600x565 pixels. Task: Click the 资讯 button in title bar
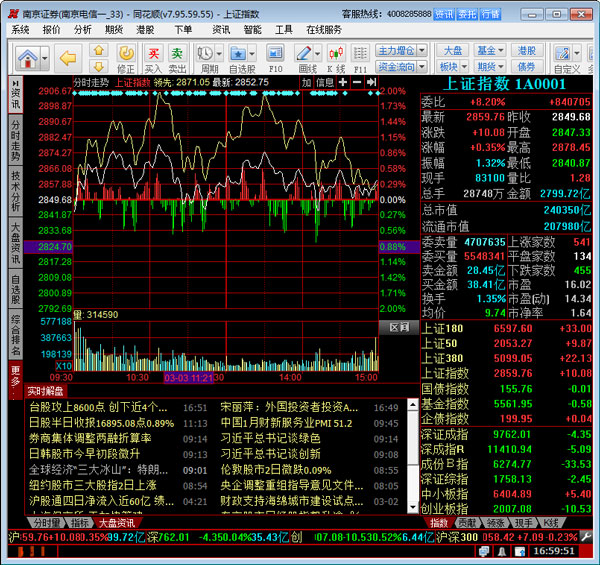click(444, 15)
